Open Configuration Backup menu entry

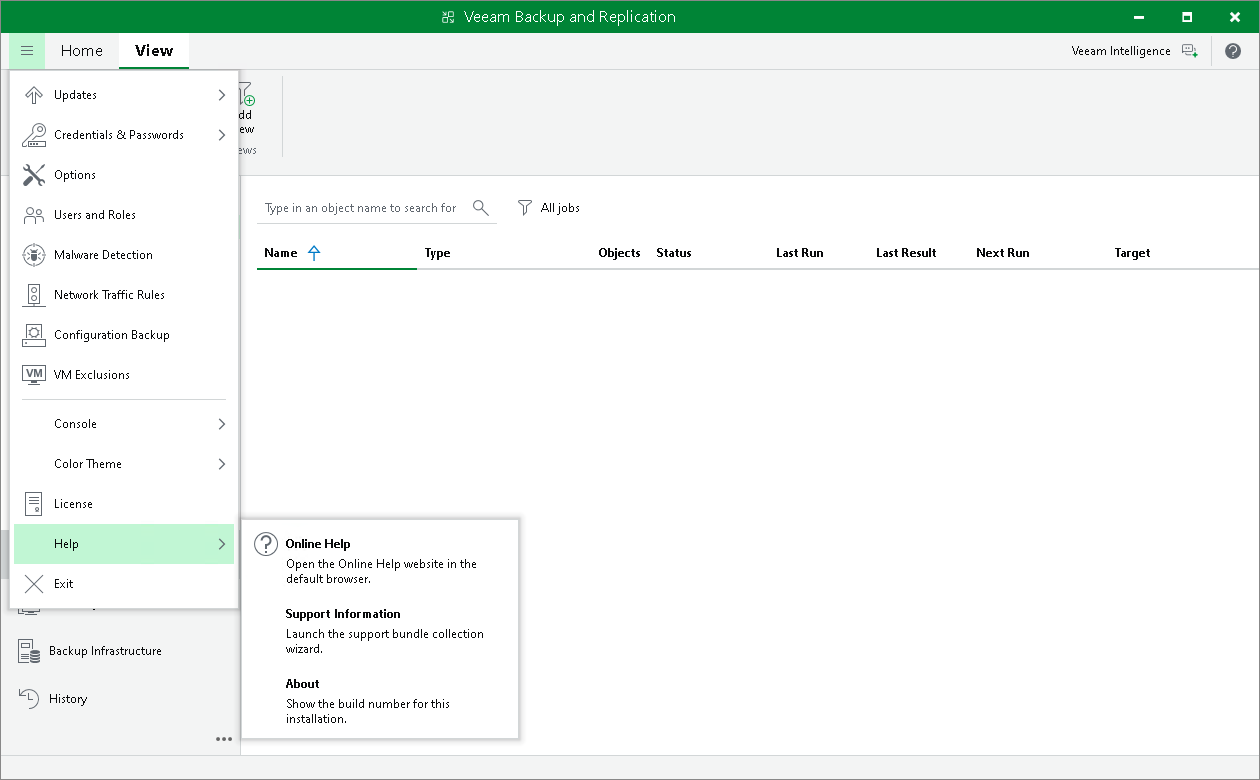(124, 335)
